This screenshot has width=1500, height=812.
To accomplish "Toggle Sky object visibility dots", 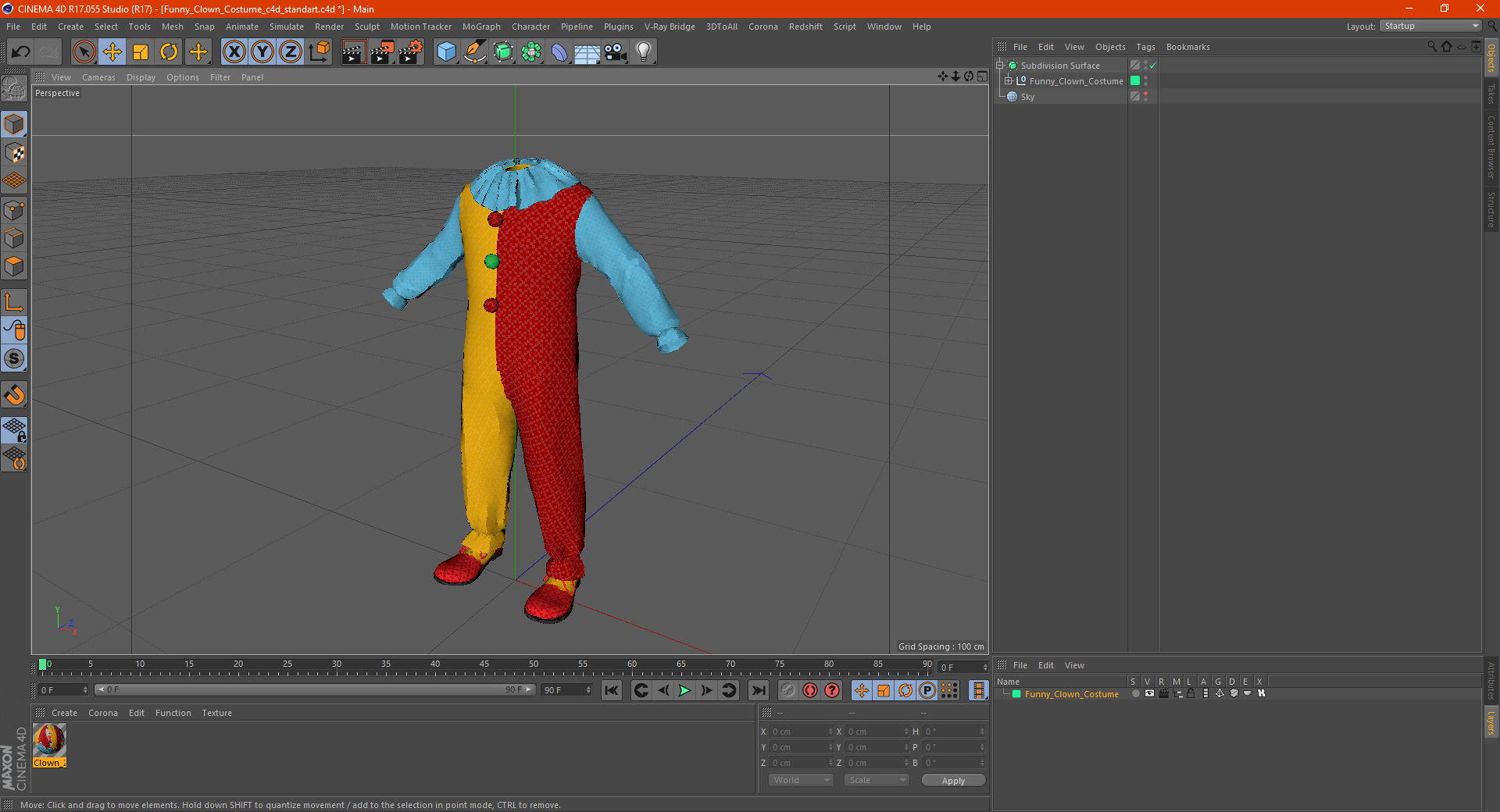I will (x=1145, y=97).
